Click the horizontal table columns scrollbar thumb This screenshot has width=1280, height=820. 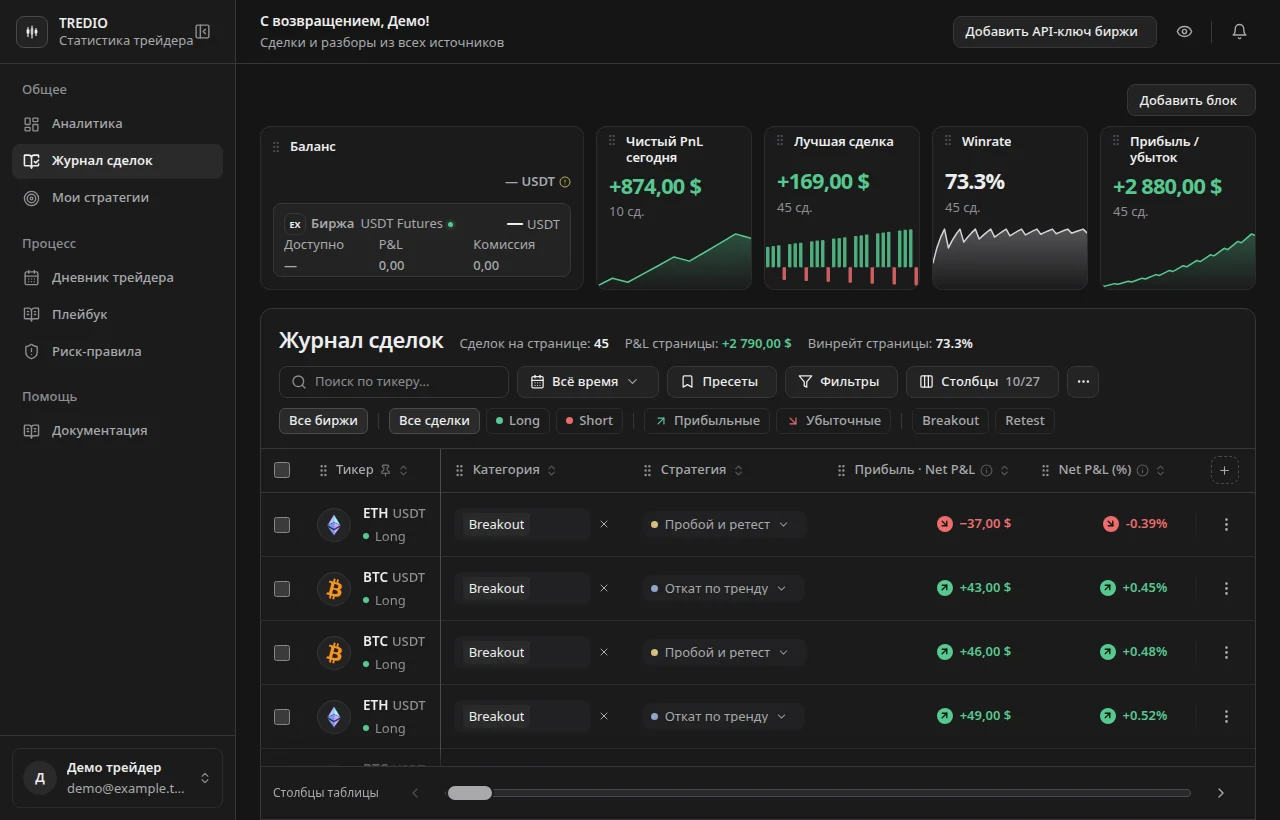pos(470,793)
